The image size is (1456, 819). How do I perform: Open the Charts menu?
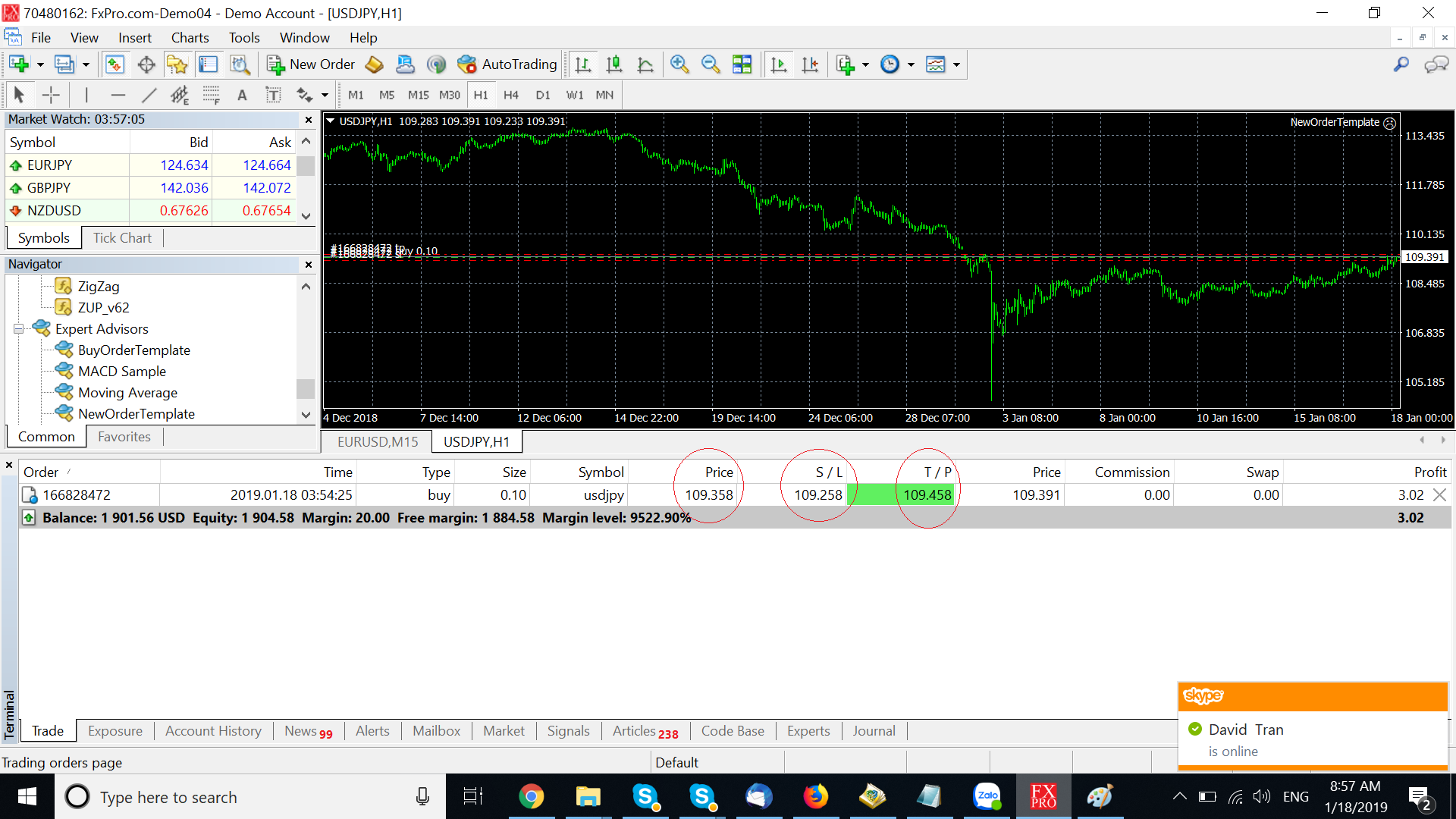[x=190, y=38]
